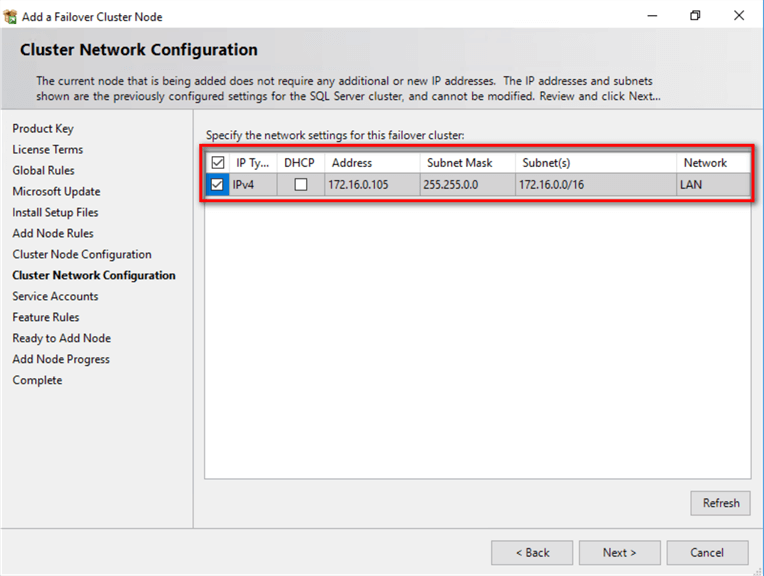Click the 172.16.0.0/16 subnet cell

pos(596,185)
